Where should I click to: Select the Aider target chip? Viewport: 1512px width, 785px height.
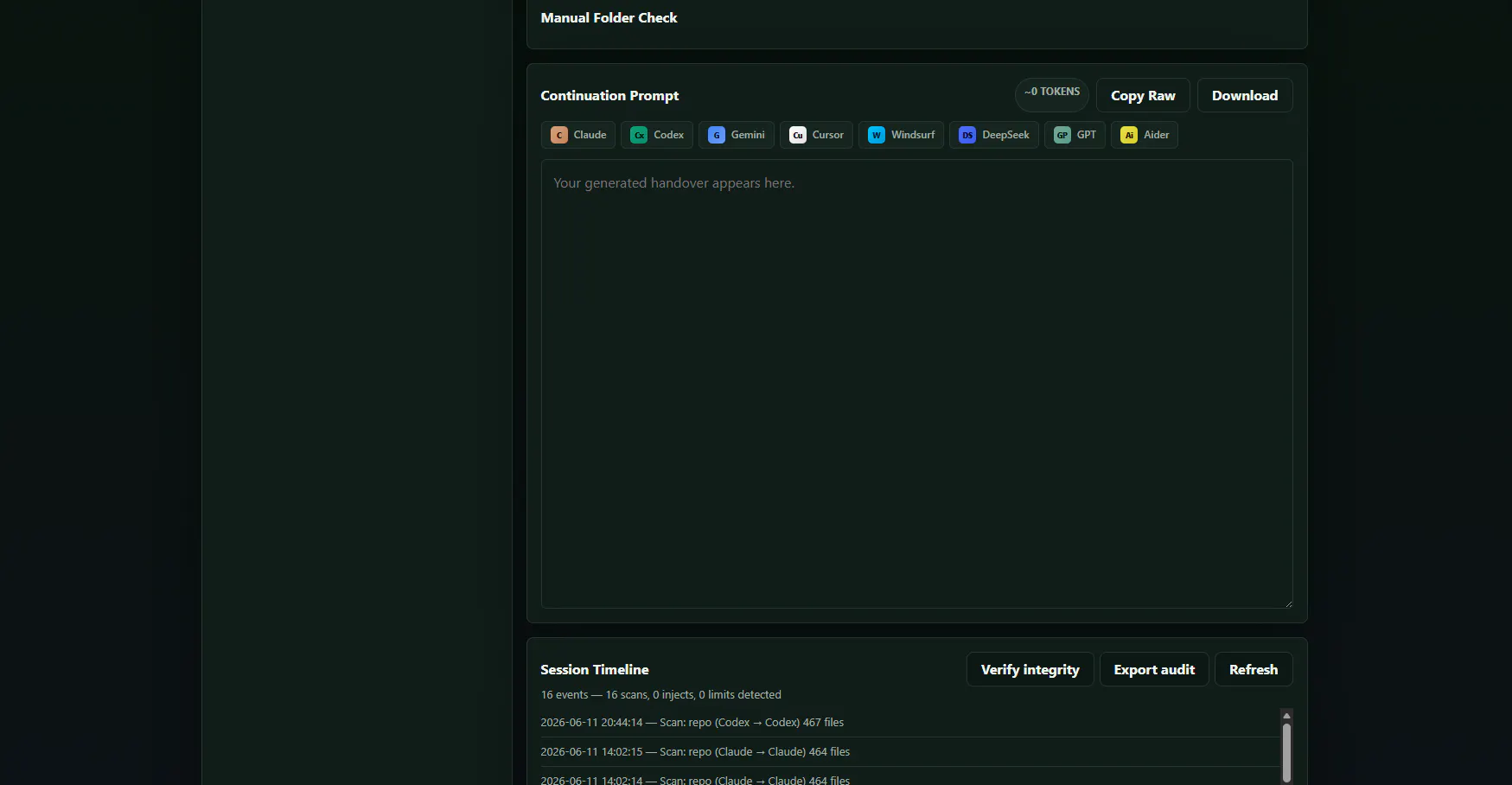click(x=1145, y=135)
